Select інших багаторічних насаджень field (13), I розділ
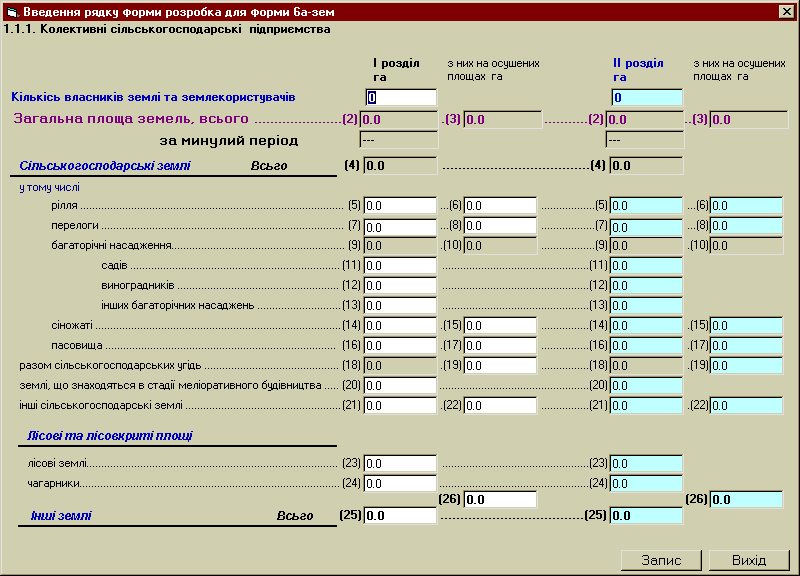 click(x=400, y=306)
